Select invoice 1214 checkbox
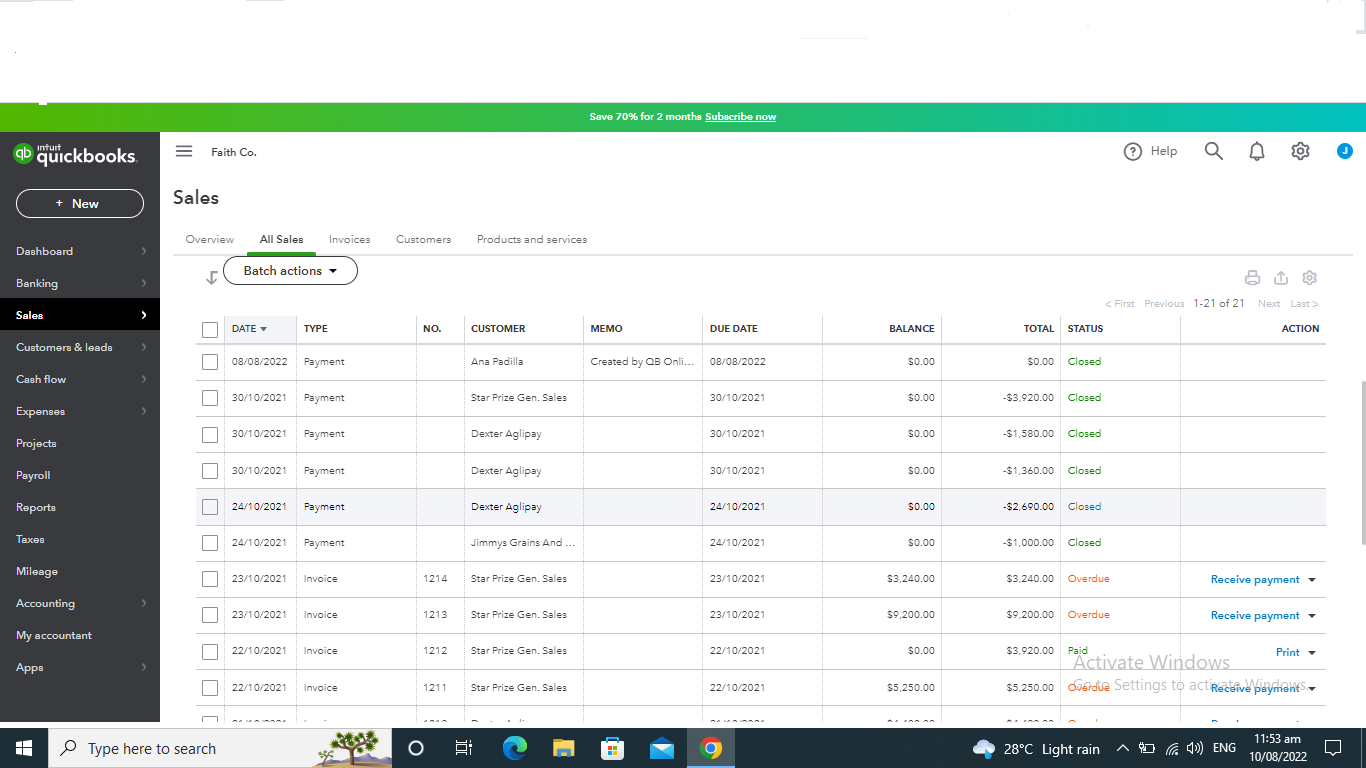This screenshot has width=1366, height=768. [210, 579]
